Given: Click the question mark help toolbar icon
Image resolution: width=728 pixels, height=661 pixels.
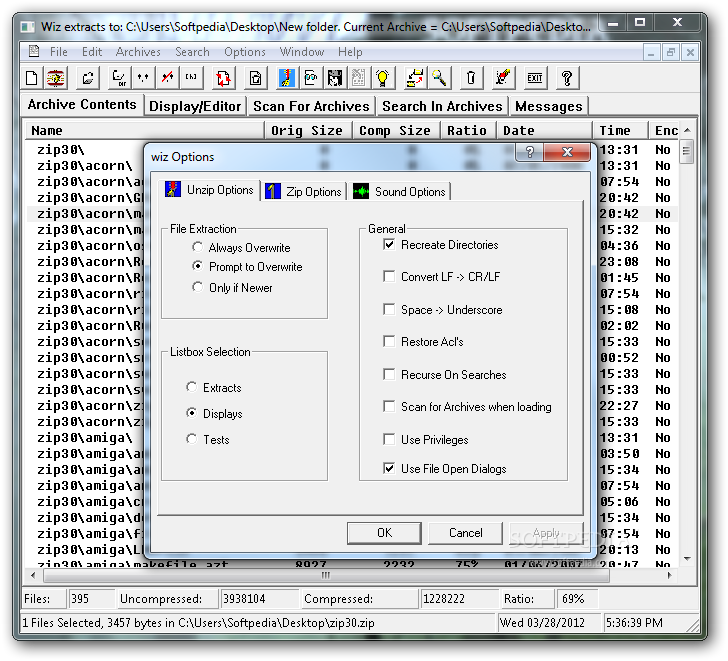Looking at the screenshot, I should pyautogui.click(x=567, y=78).
